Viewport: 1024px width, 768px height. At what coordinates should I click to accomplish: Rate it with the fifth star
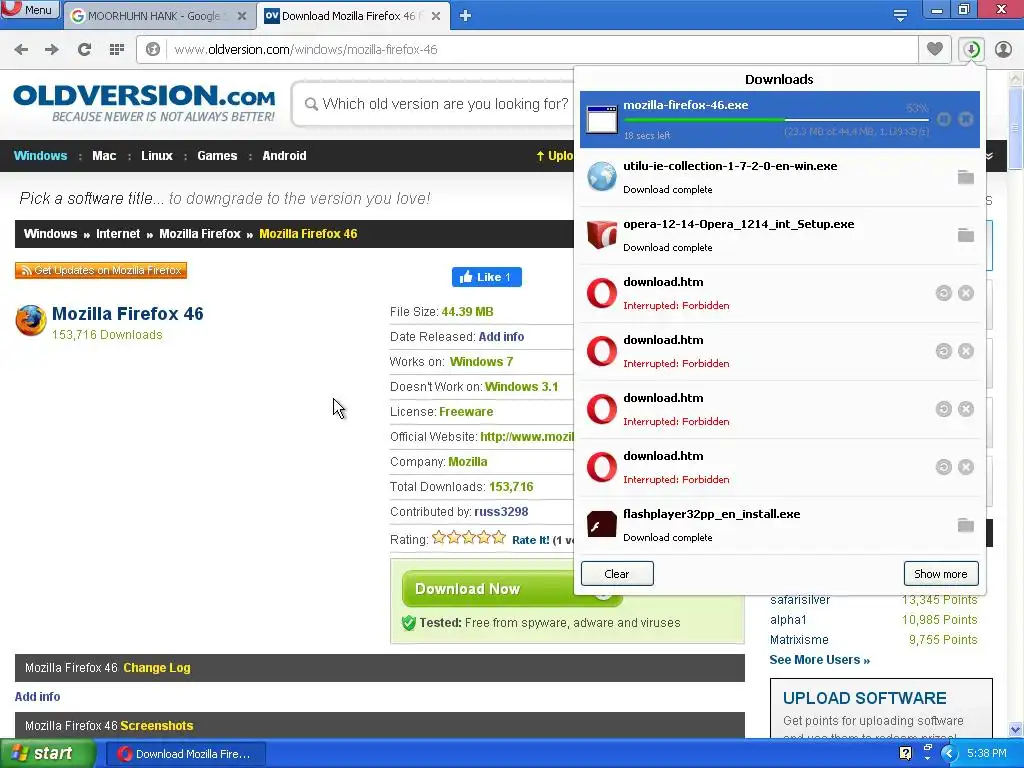pos(499,537)
